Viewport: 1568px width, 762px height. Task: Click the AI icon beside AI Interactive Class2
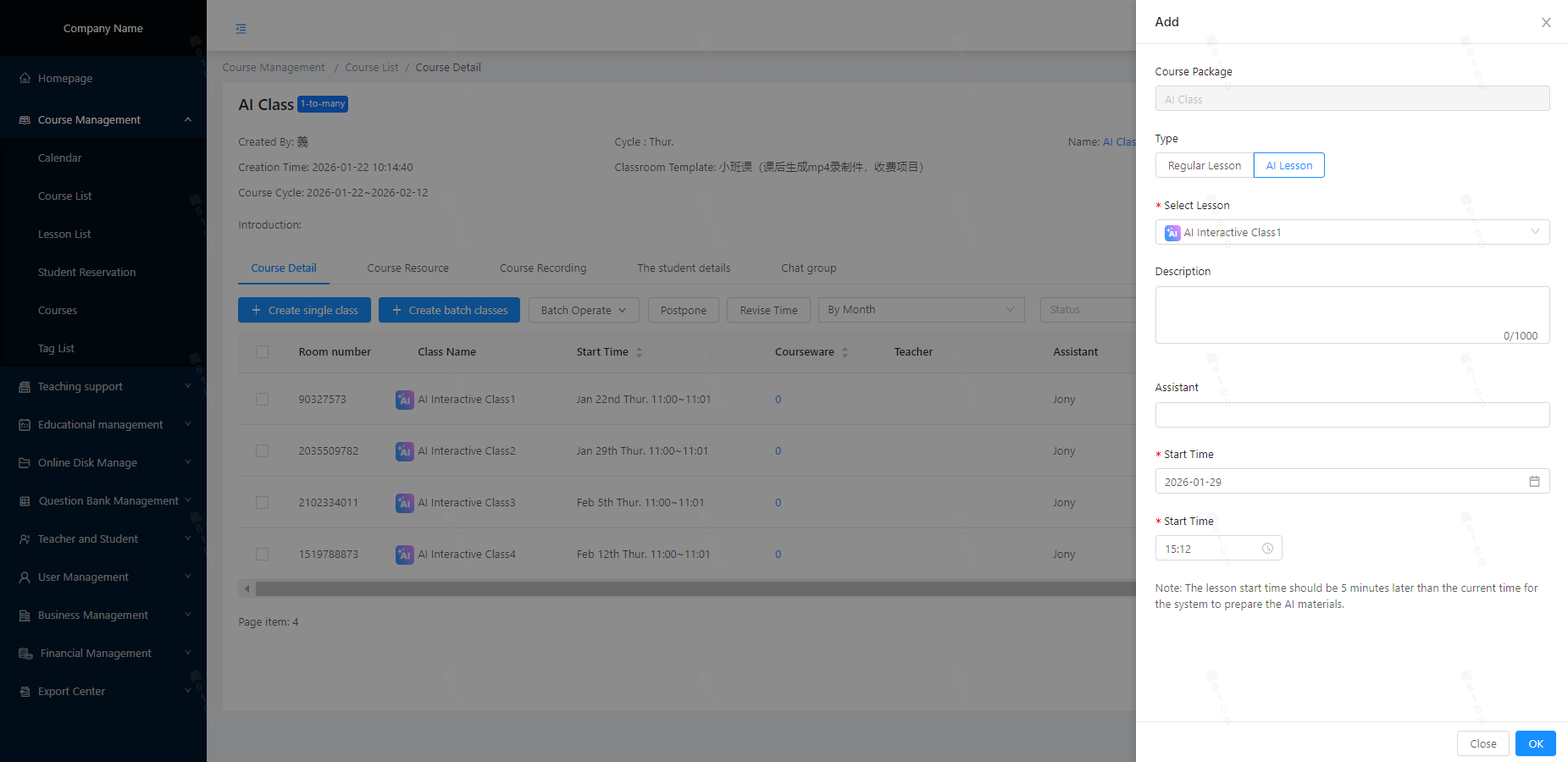[405, 451]
